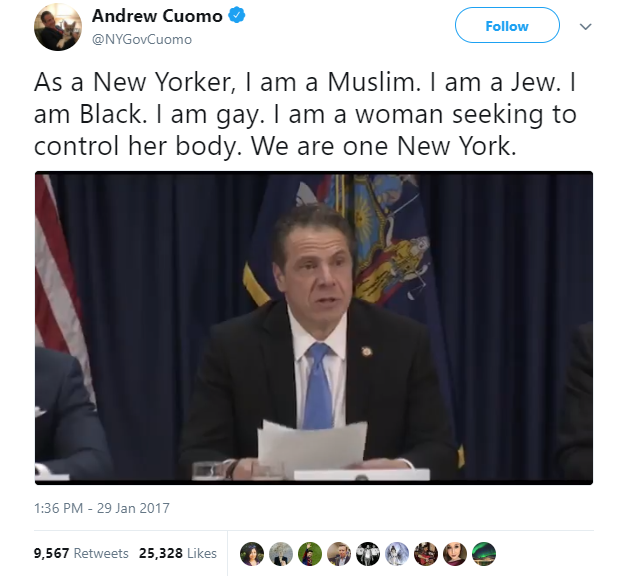View the 9,567 Retweets list
Screen dimensions: 617x576
coord(81,553)
